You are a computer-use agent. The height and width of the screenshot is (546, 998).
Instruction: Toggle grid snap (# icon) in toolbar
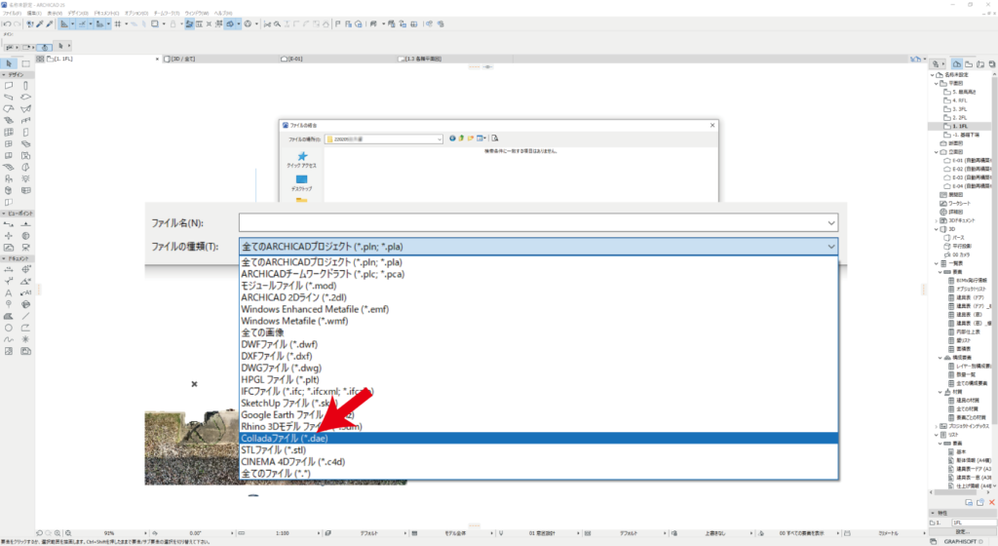(x=118, y=24)
